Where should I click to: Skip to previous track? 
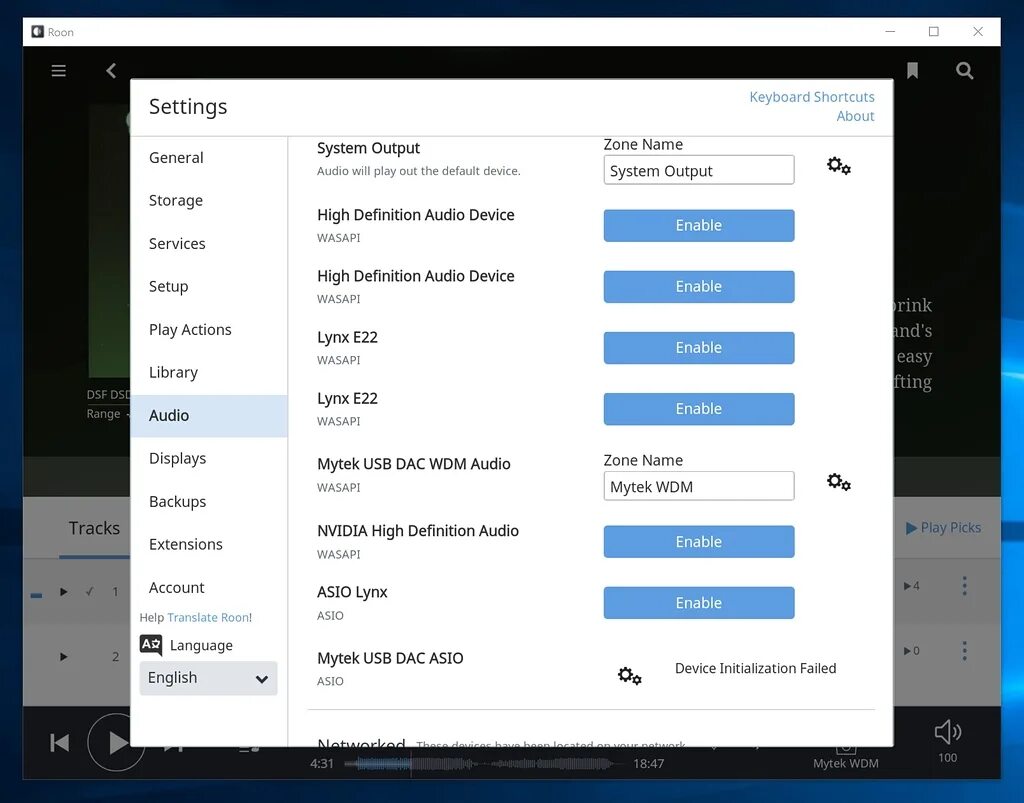[59, 742]
